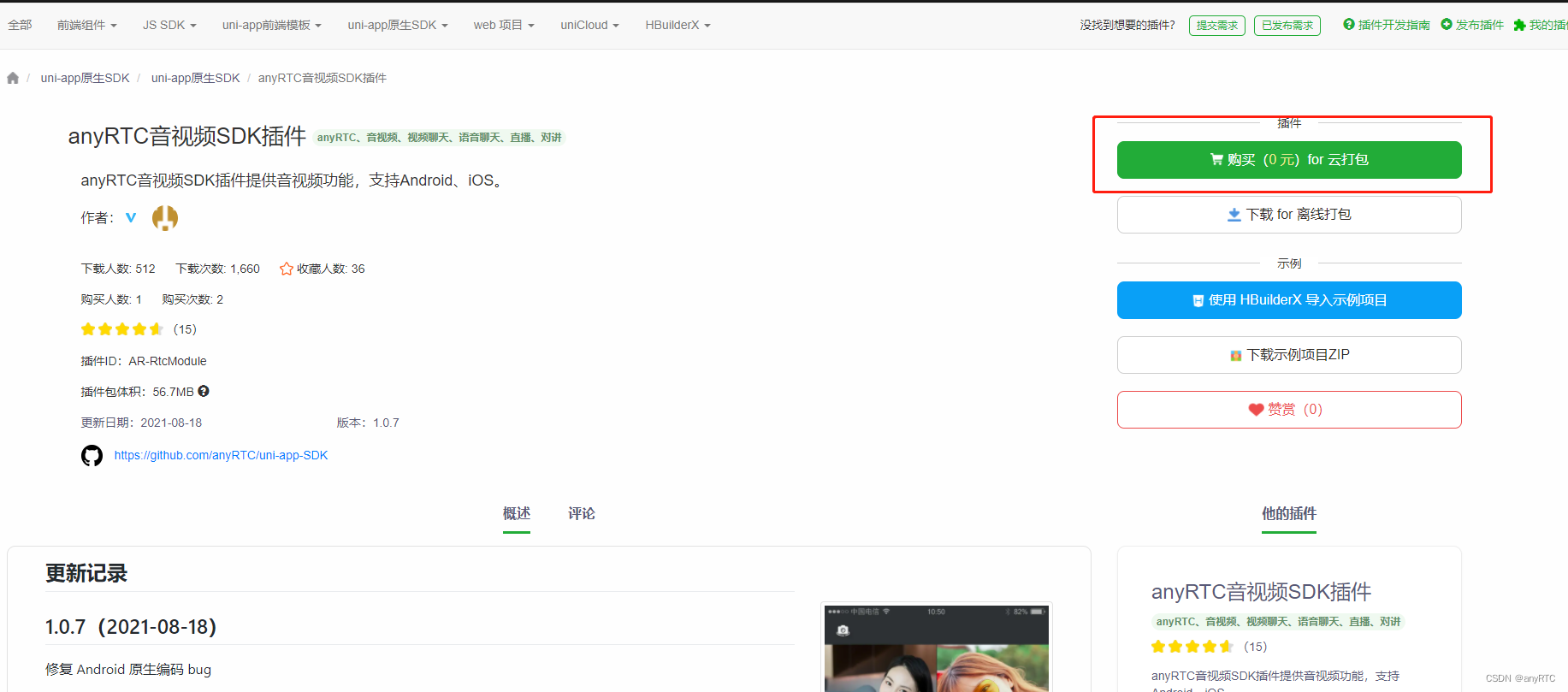This screenshot has width=1568, height=692.
Task: Click second uni-app原生SDK breadcrumb link
Action: (x=196, y=78)
